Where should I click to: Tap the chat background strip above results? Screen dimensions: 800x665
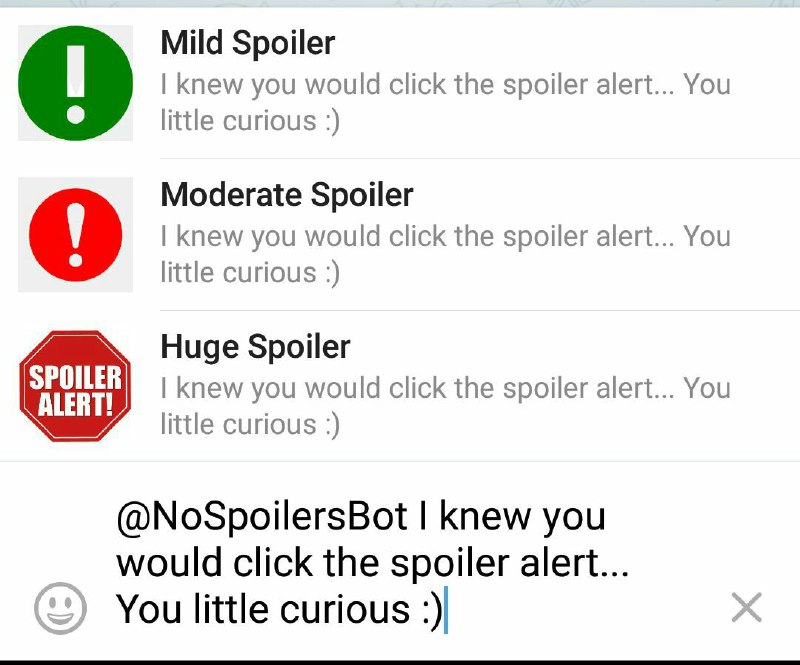[x=400, y=3]
